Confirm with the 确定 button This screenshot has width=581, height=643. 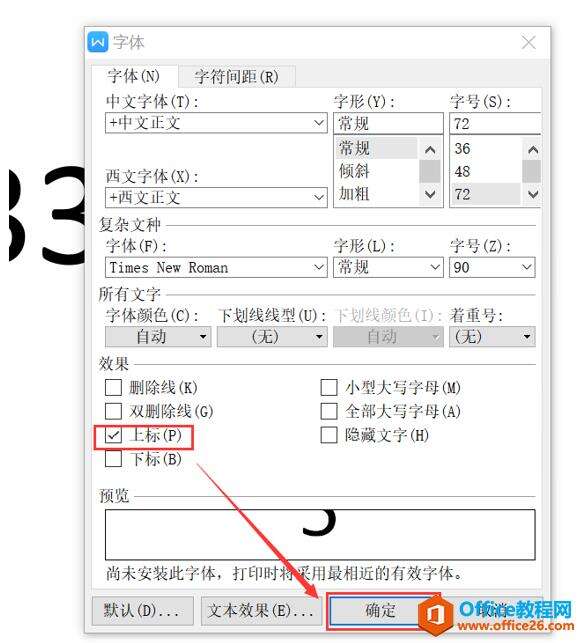380,611
